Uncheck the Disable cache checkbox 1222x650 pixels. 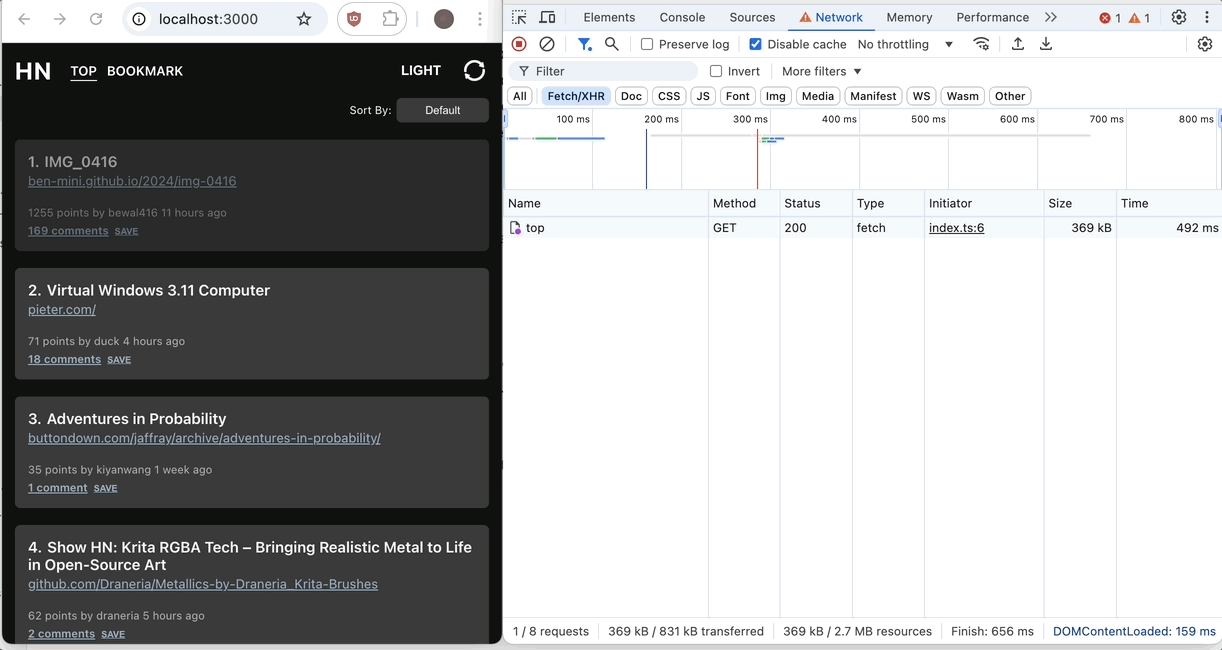(x=755, y=44)
